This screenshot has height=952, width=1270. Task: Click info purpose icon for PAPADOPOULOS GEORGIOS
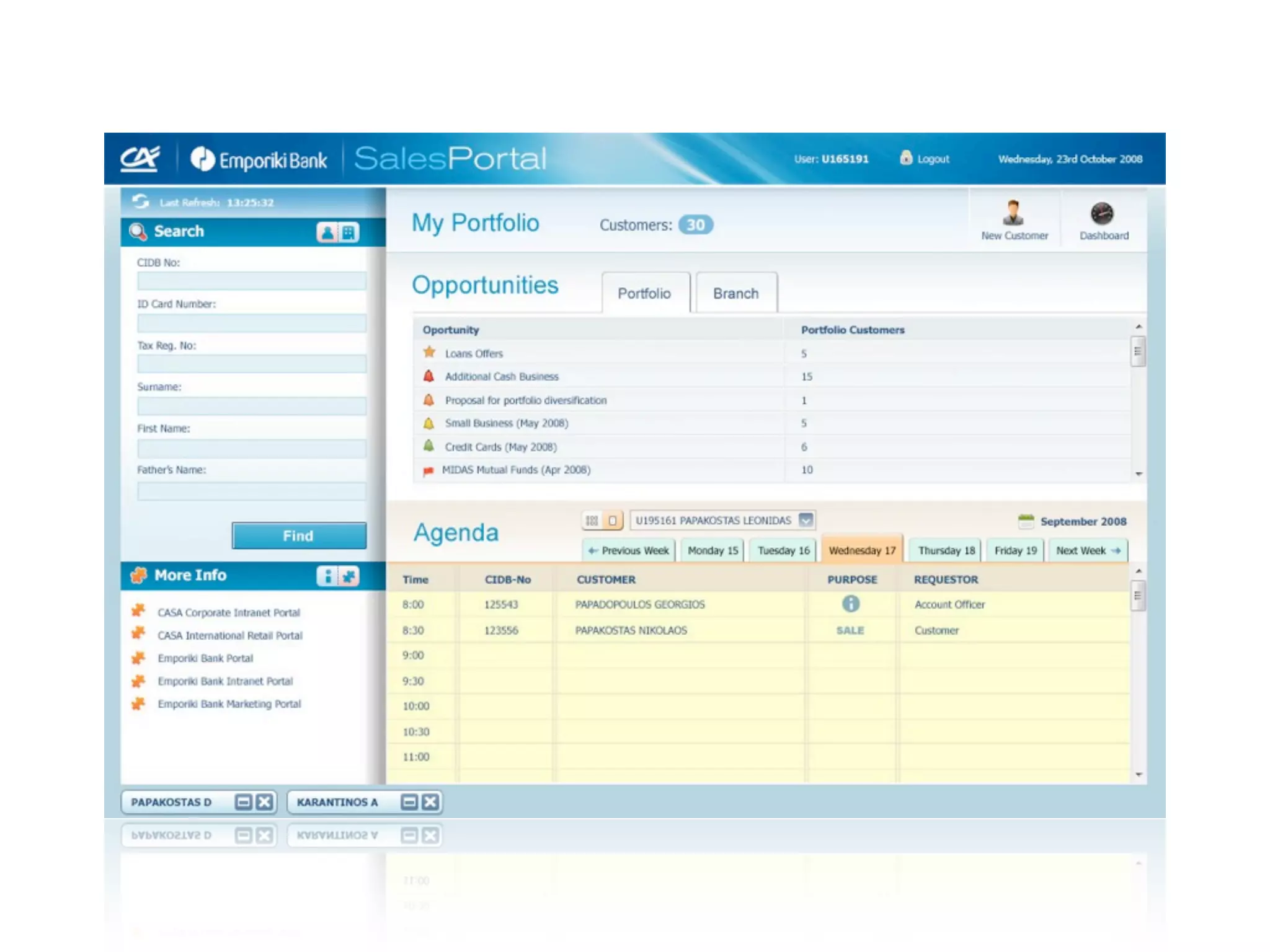850,604
